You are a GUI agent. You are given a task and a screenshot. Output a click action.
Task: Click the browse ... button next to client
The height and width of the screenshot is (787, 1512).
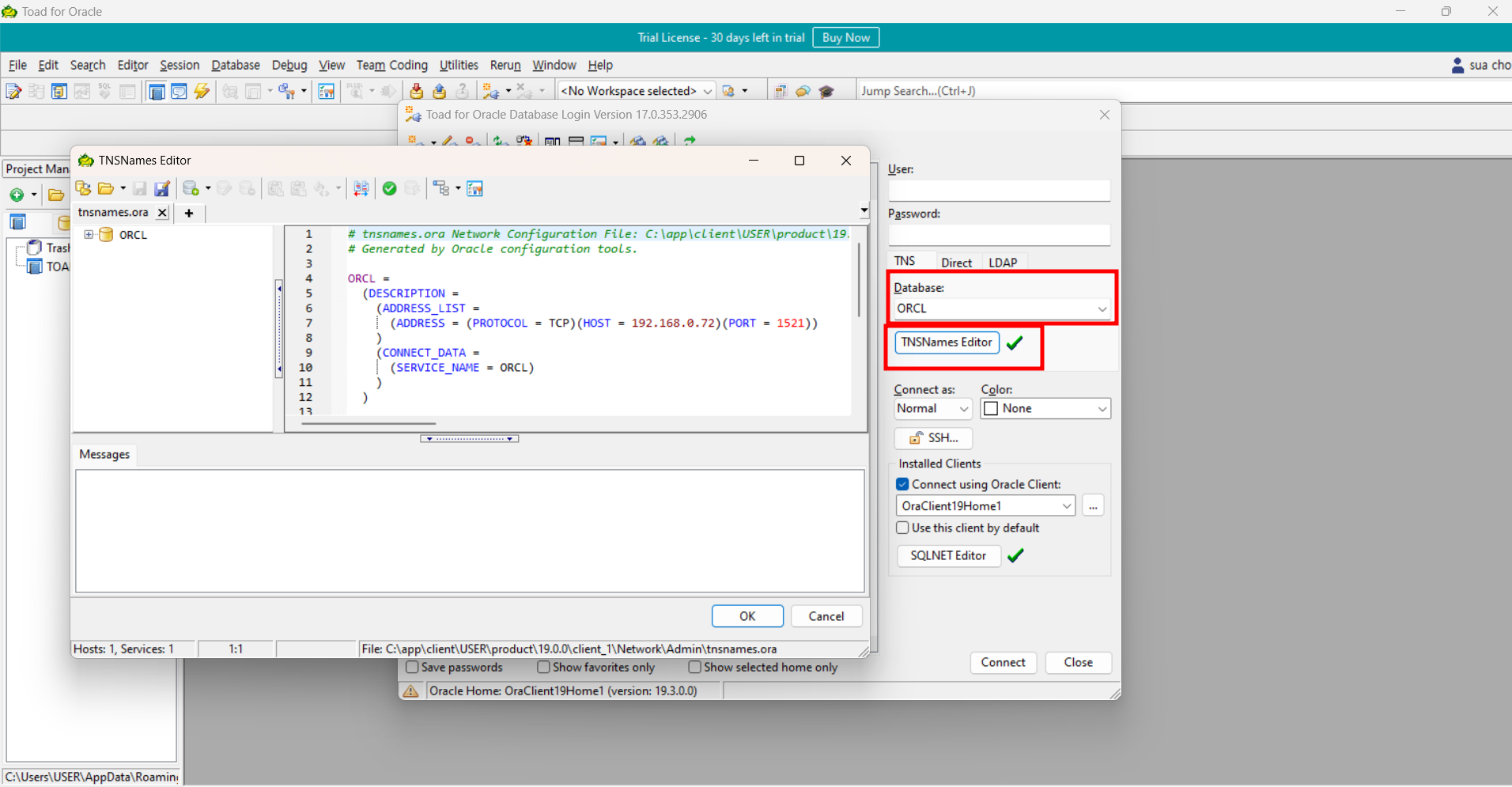point(1093,506)
